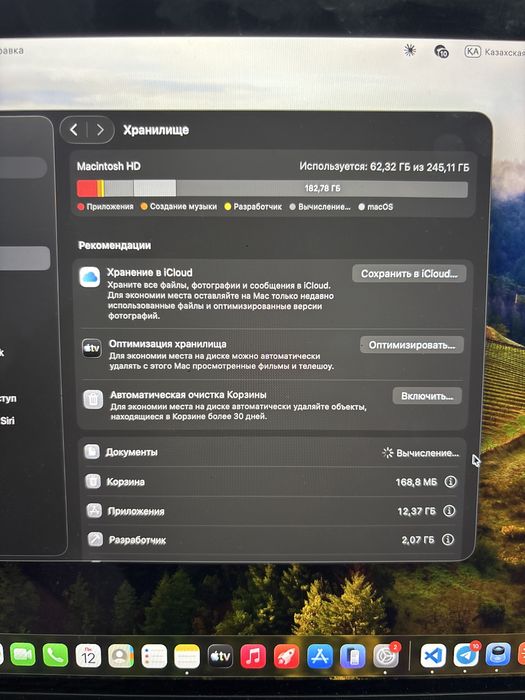Click the Сохранить в iCloud… button
The width and height of the screenshot is (525, 700).
(x=409, y=274)
